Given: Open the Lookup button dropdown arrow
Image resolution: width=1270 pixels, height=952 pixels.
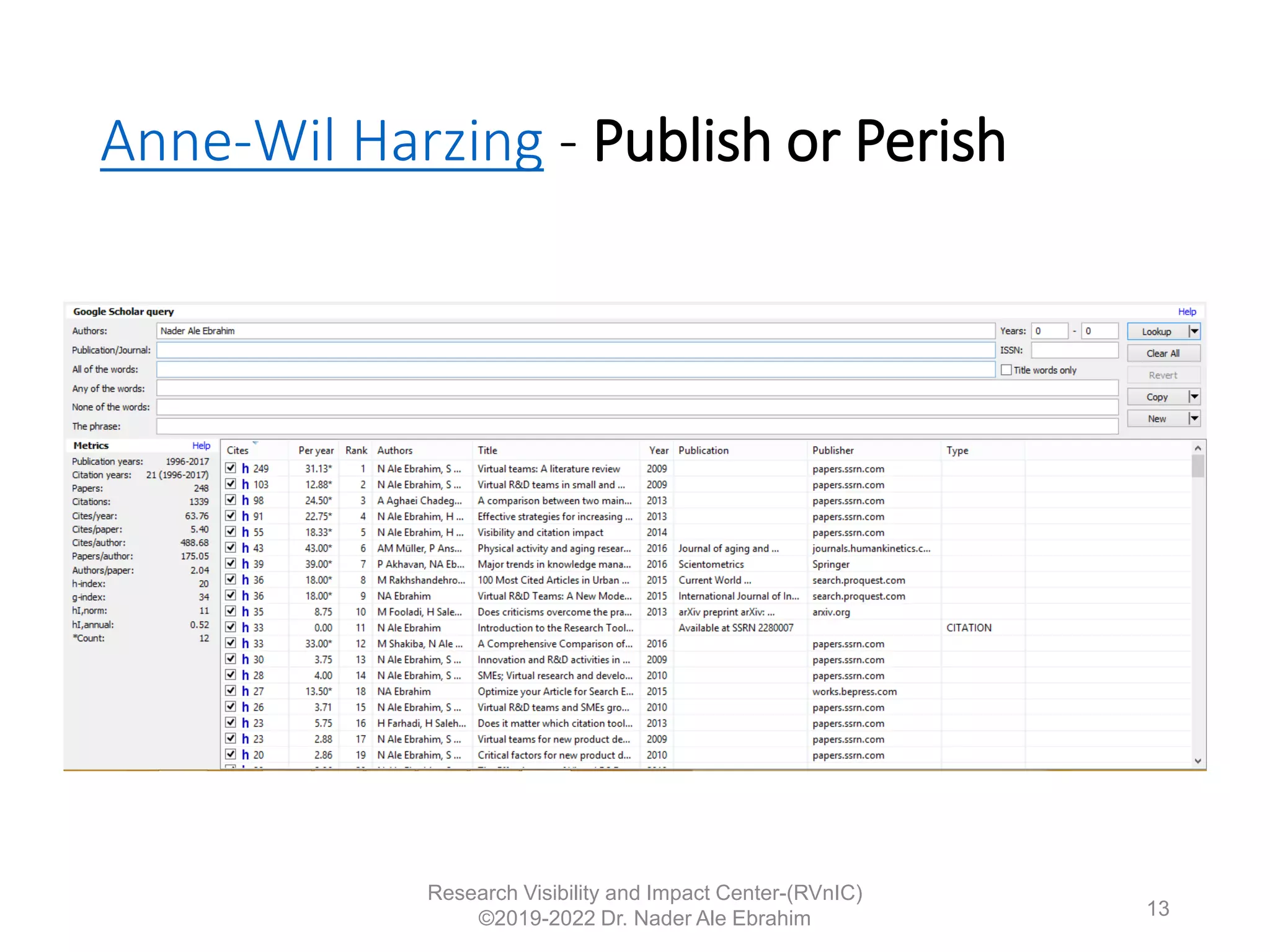Looking at the screenshot, I should [x=1194, y=331].
